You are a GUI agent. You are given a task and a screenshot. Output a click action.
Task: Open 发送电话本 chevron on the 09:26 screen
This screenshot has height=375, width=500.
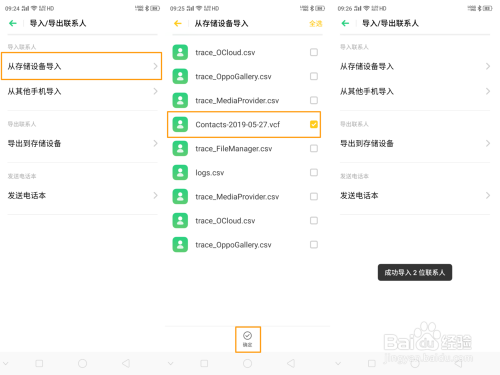pyautogui.click(x=488, y=195)
